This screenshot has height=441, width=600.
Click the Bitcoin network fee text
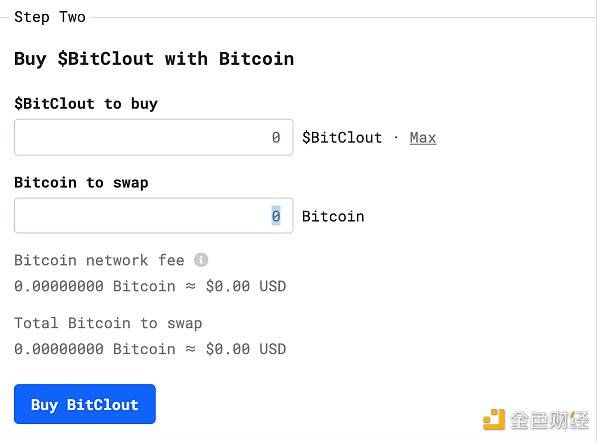pos(99,260)
